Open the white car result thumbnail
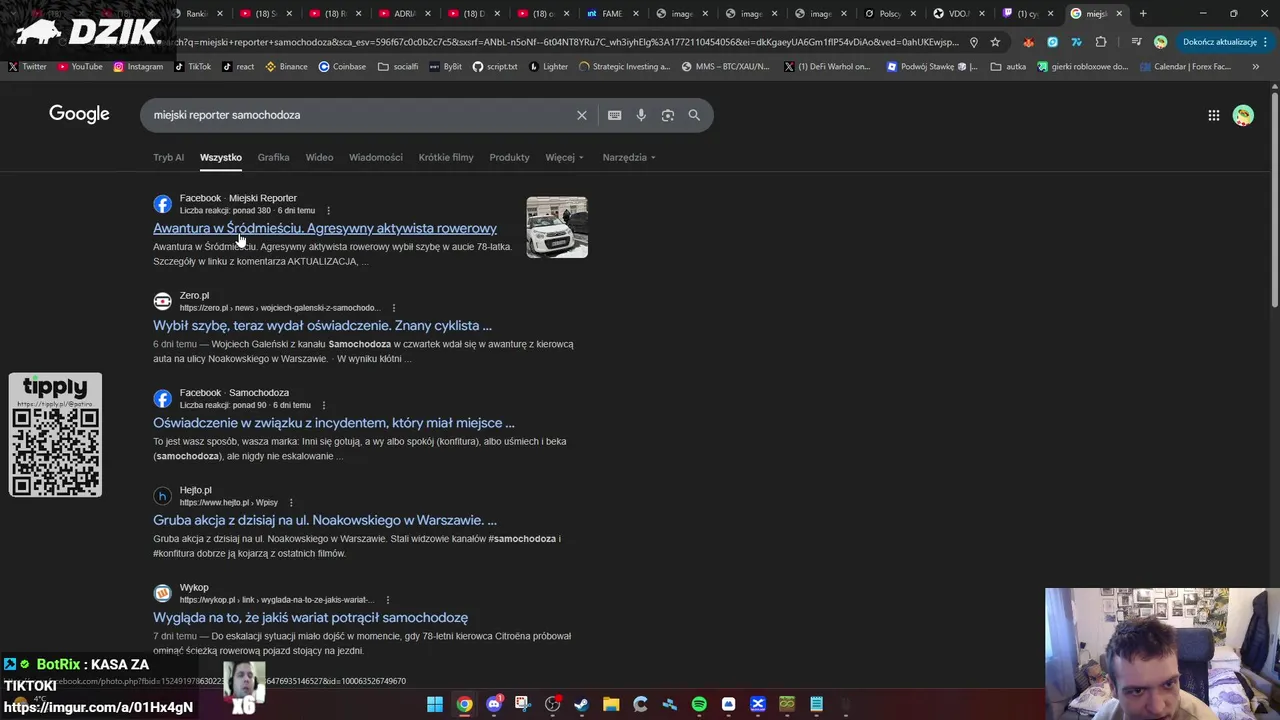This screenshot has width=1280, height=720. (557, 227)
